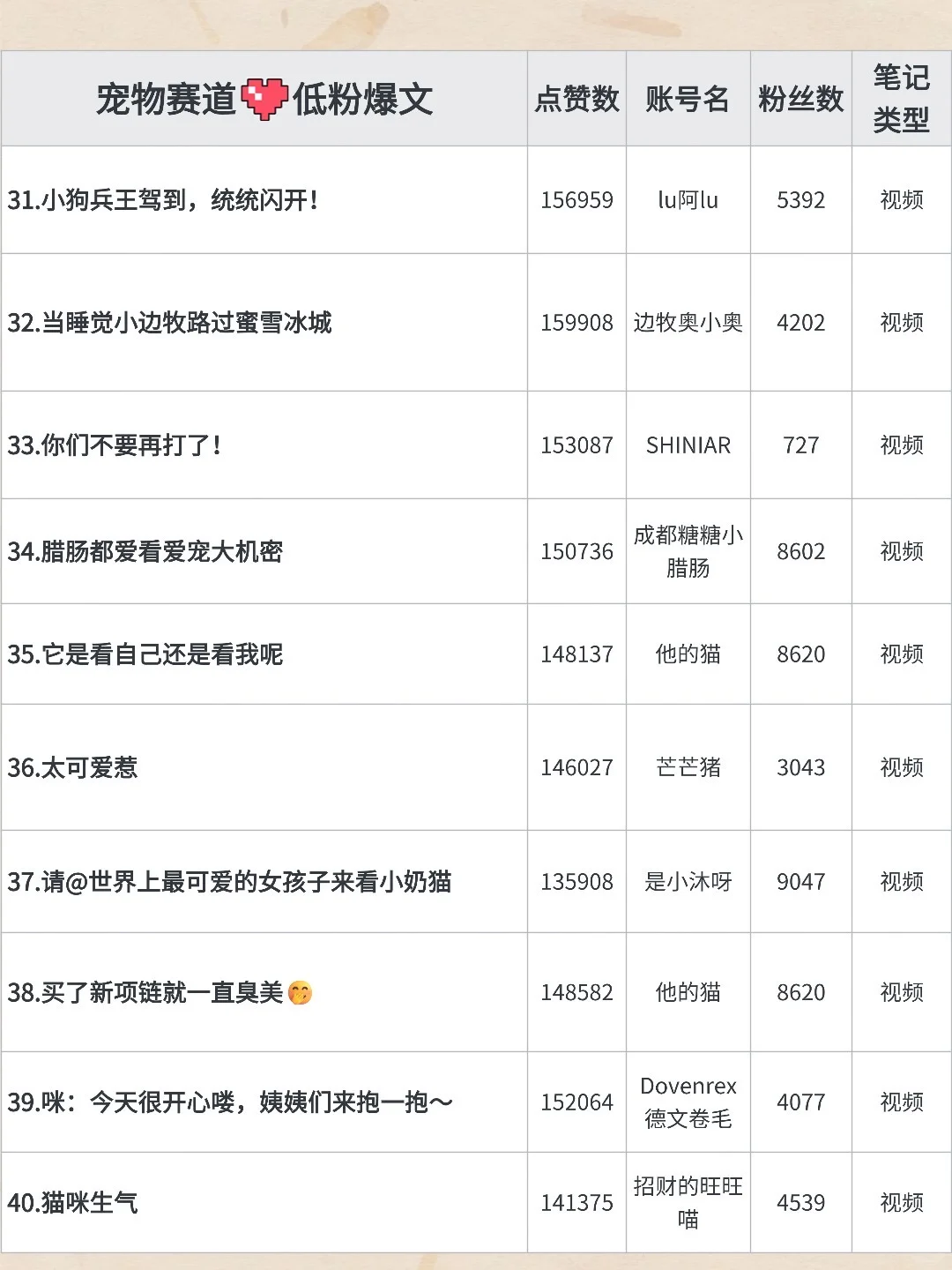Click the account 边牧奥小奥
Image resolution: width=952 pixels, height=1270 pixels.
point(688,324)
